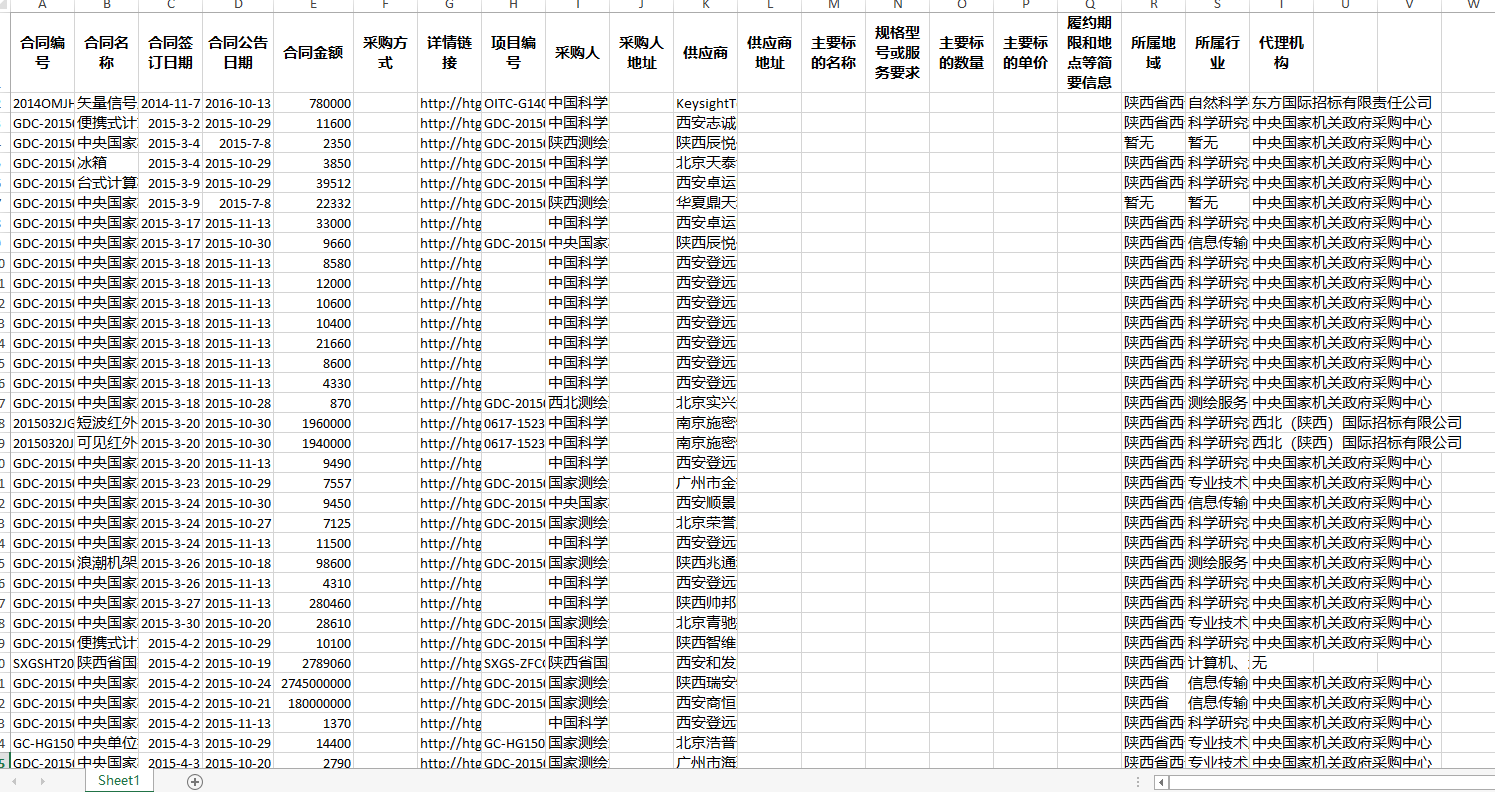Select the 合同名称 header cell
Screen dimensions: 1495x792
106,53
